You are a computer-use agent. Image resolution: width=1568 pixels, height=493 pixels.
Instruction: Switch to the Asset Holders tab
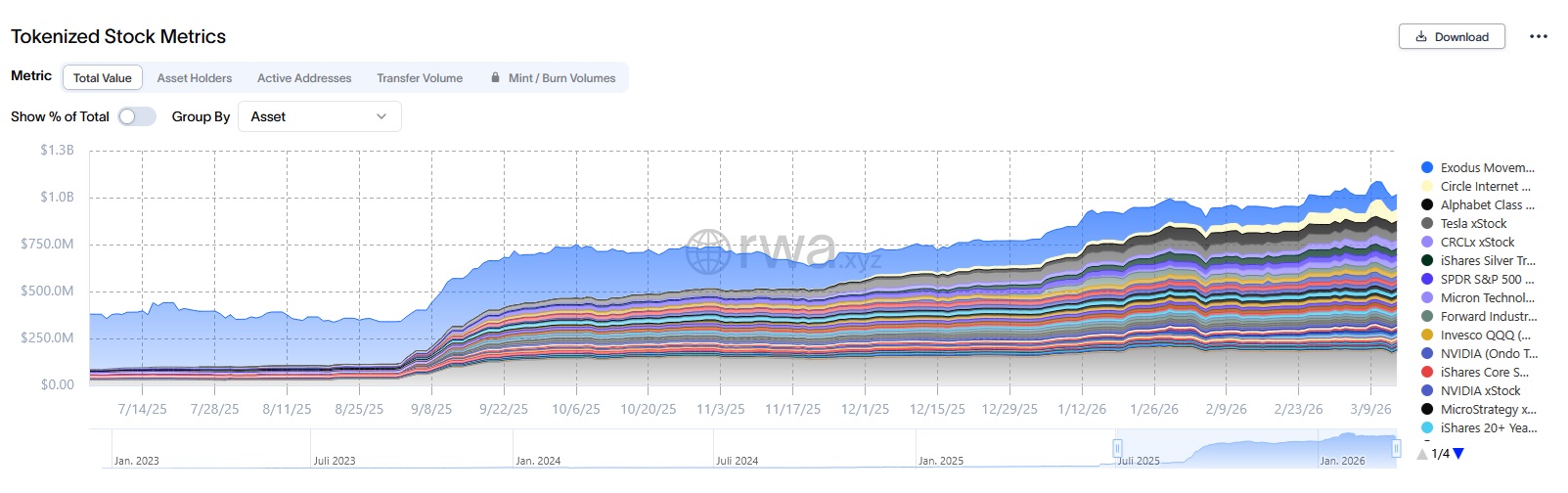point(195,77)
